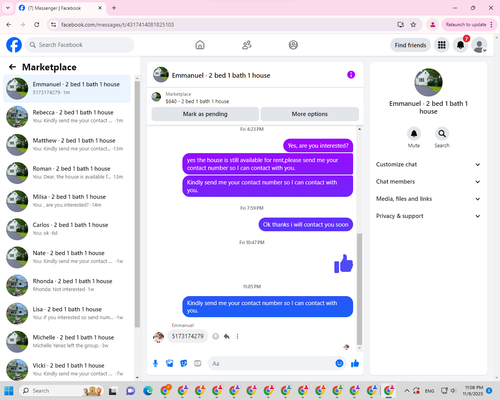
Task: Open Matthew conversation
Action: coord(67,144)
